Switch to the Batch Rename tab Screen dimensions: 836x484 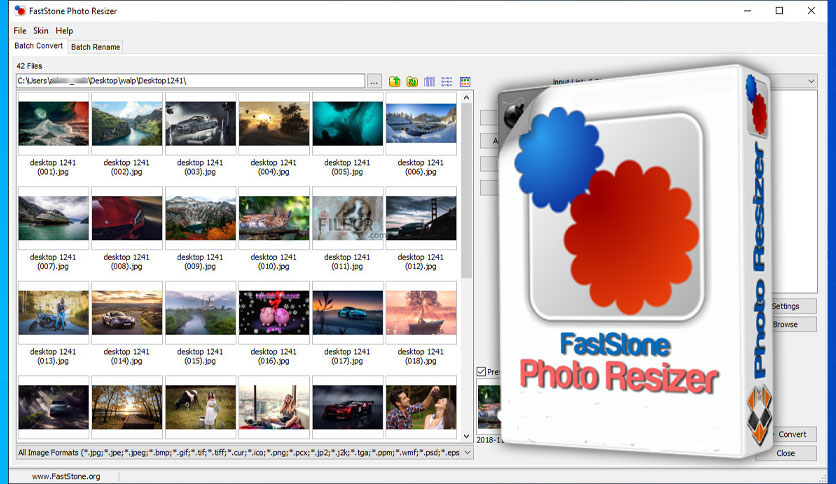[95, 47]
